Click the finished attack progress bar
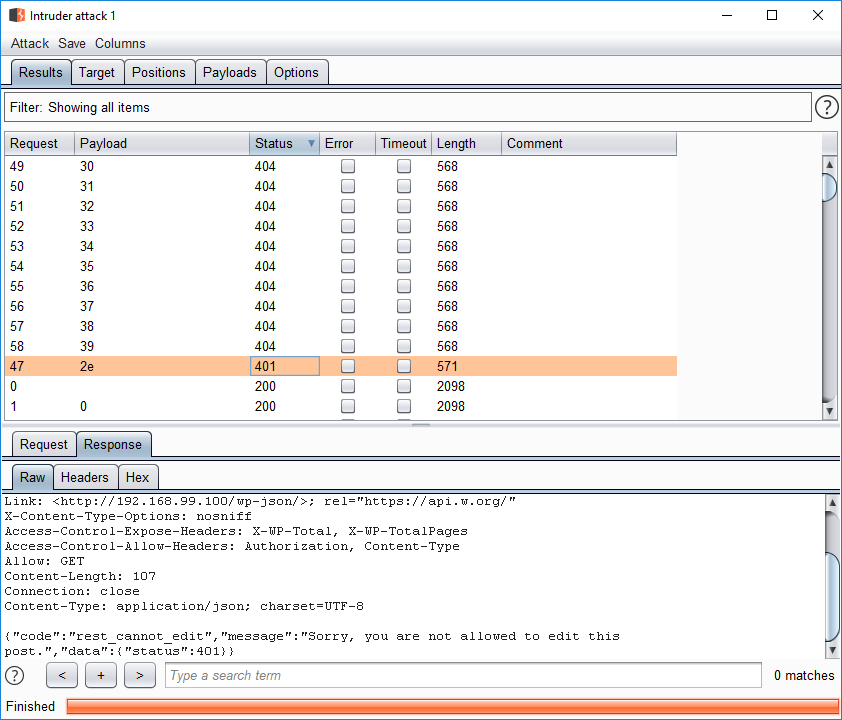Screen dimensions: 842x720 (453, 706)
